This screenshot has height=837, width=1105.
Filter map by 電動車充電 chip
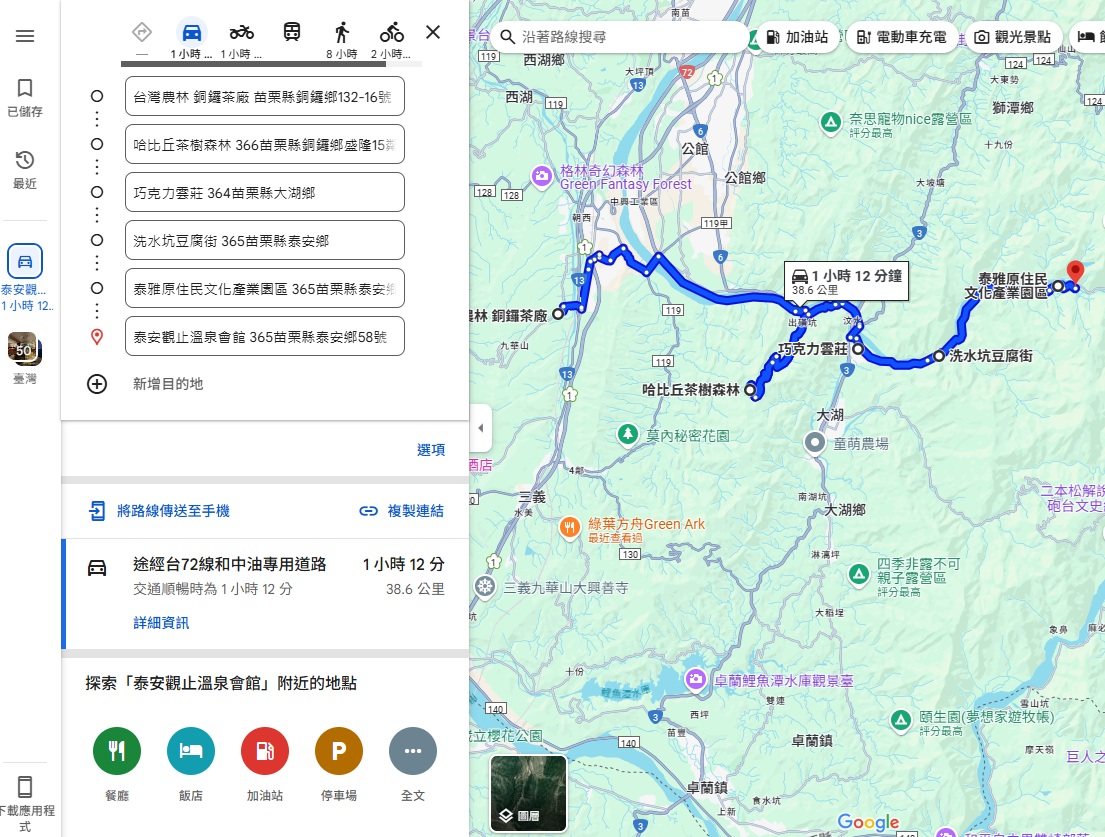click(902, 37)
